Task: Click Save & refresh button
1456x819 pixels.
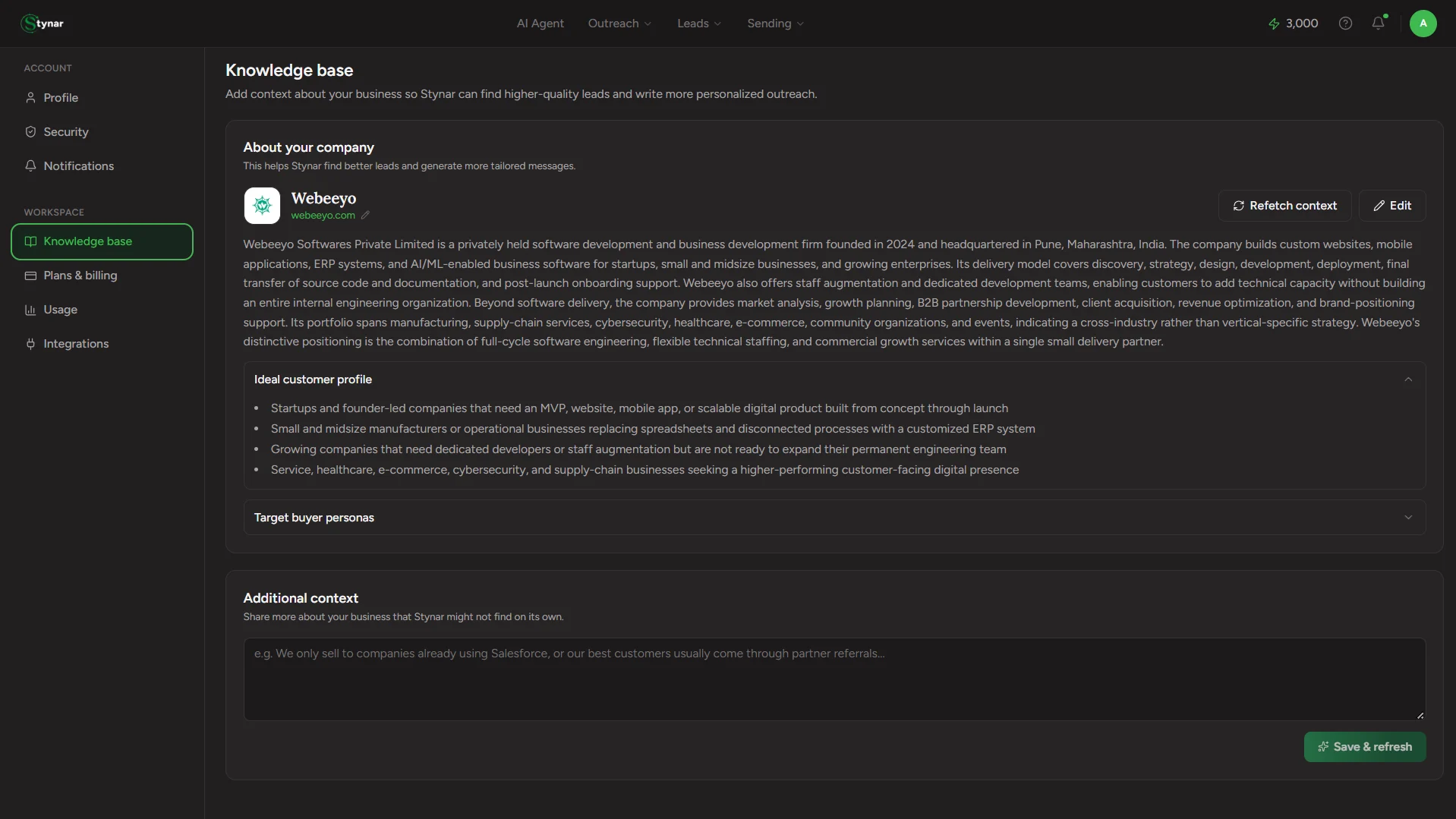Action: 1364,747
